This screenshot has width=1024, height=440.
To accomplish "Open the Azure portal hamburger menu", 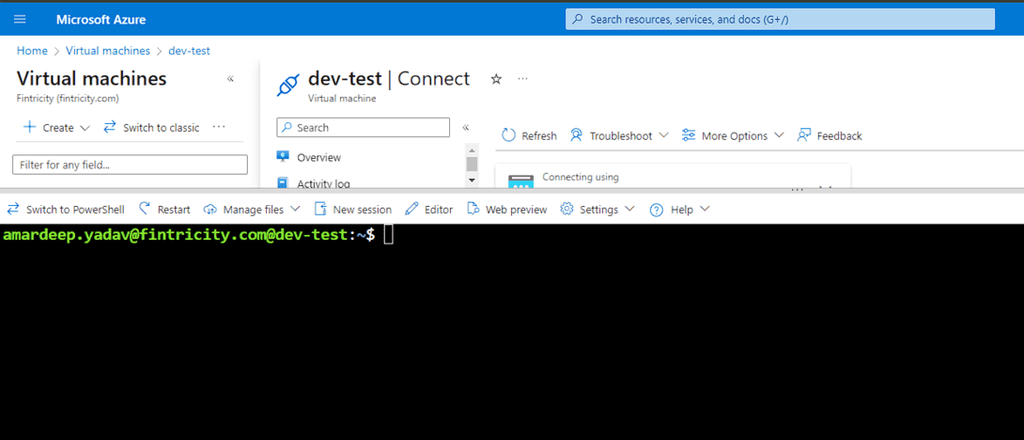I will pos(20,20).
